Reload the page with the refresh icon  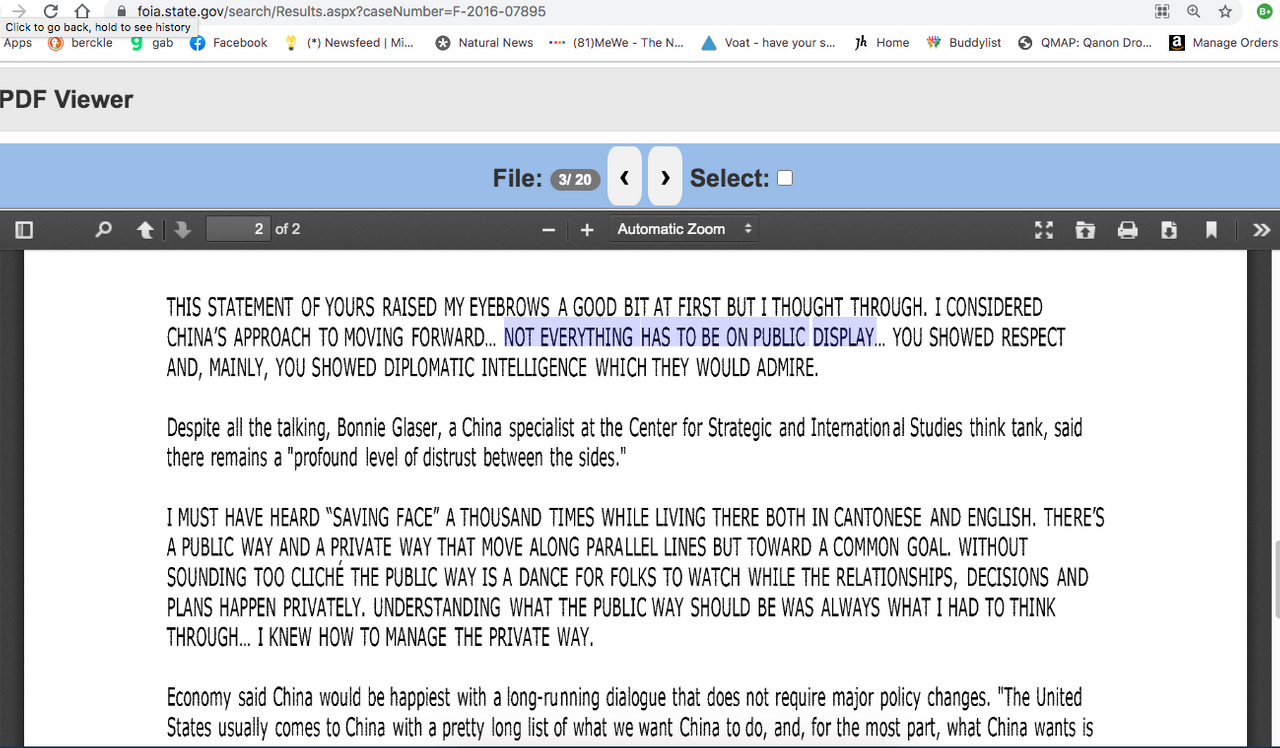pos(50,11)
